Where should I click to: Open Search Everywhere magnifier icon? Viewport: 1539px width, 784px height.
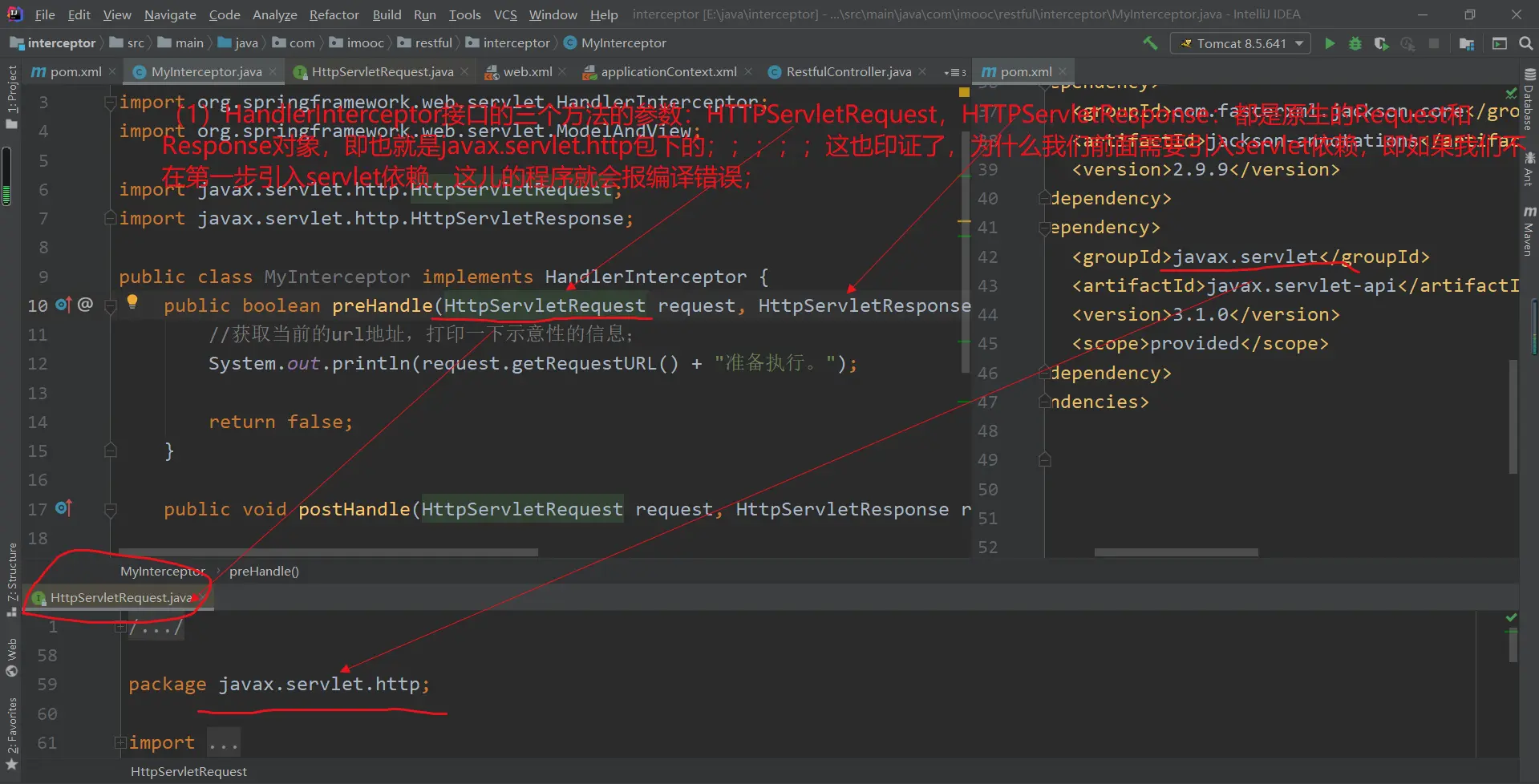click(1525, 43)
